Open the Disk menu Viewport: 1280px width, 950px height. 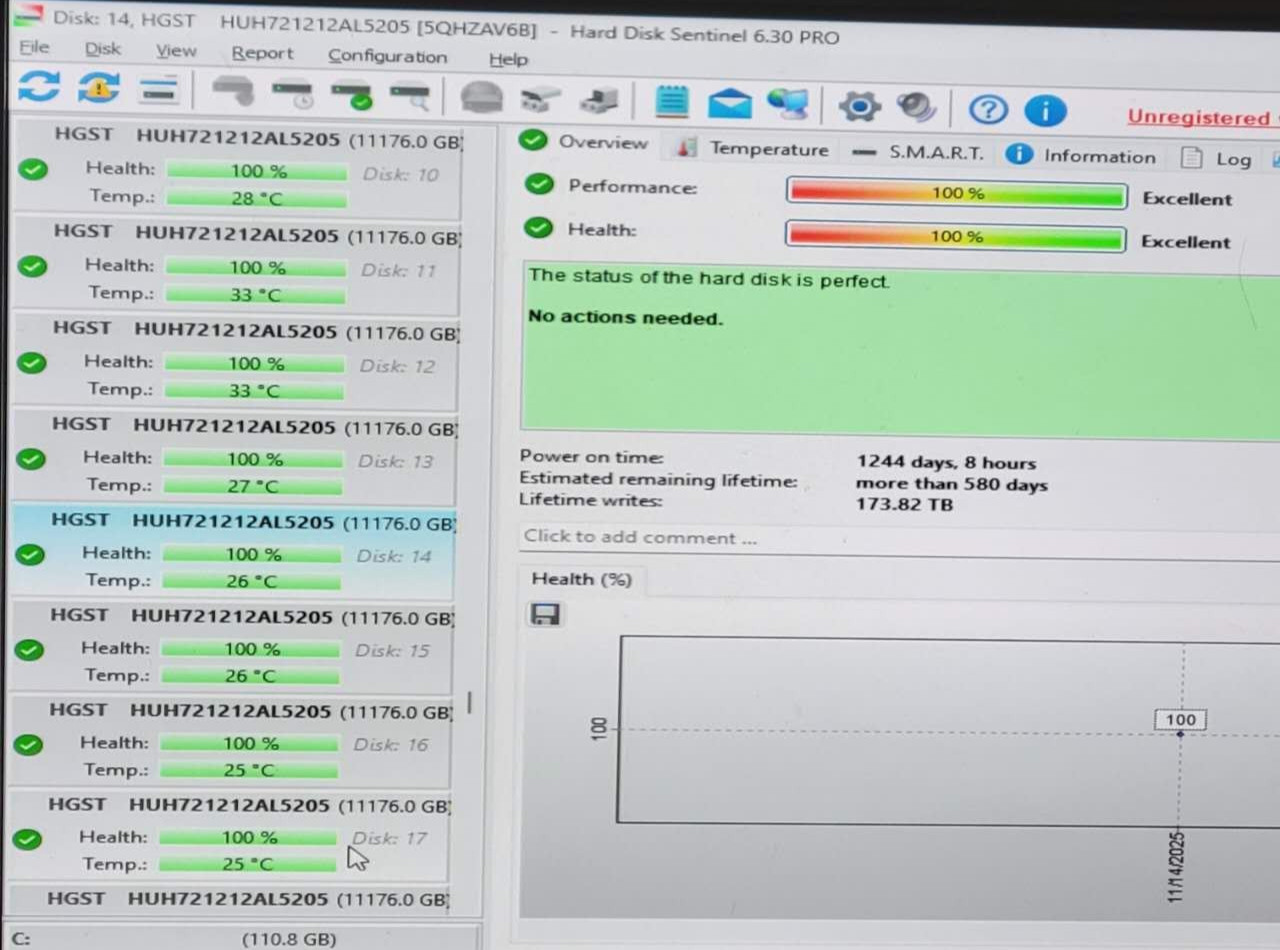(102, 49)
